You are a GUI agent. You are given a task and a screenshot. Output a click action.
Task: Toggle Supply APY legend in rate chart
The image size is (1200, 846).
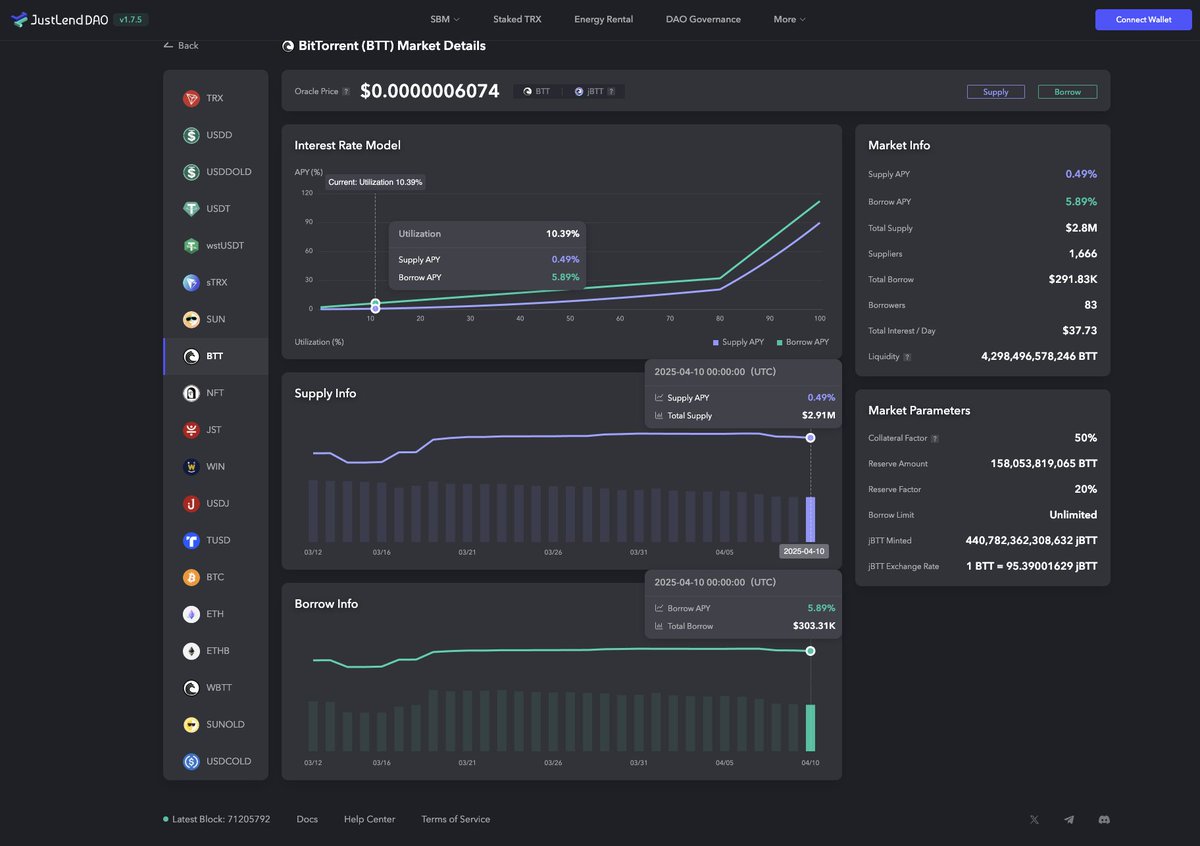pos(738,342)
